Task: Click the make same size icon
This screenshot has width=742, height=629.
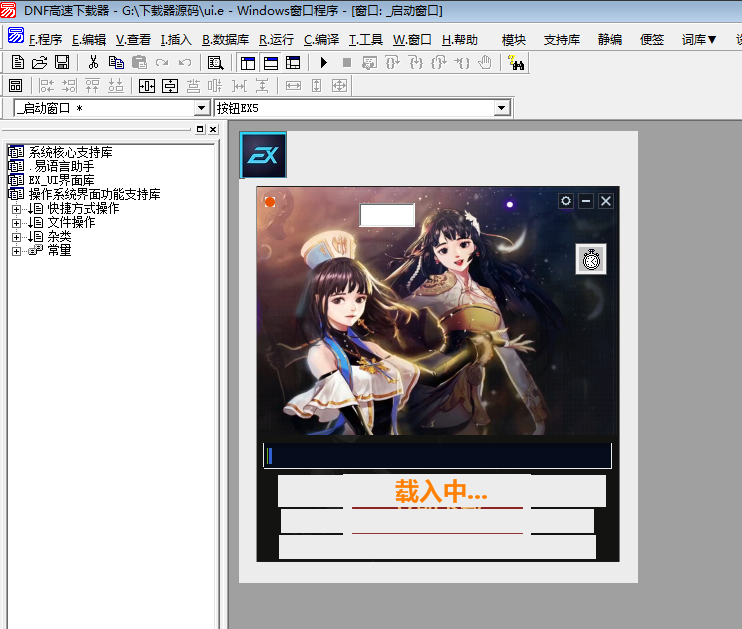Action: pyautogui.click(x=339, y=86)
